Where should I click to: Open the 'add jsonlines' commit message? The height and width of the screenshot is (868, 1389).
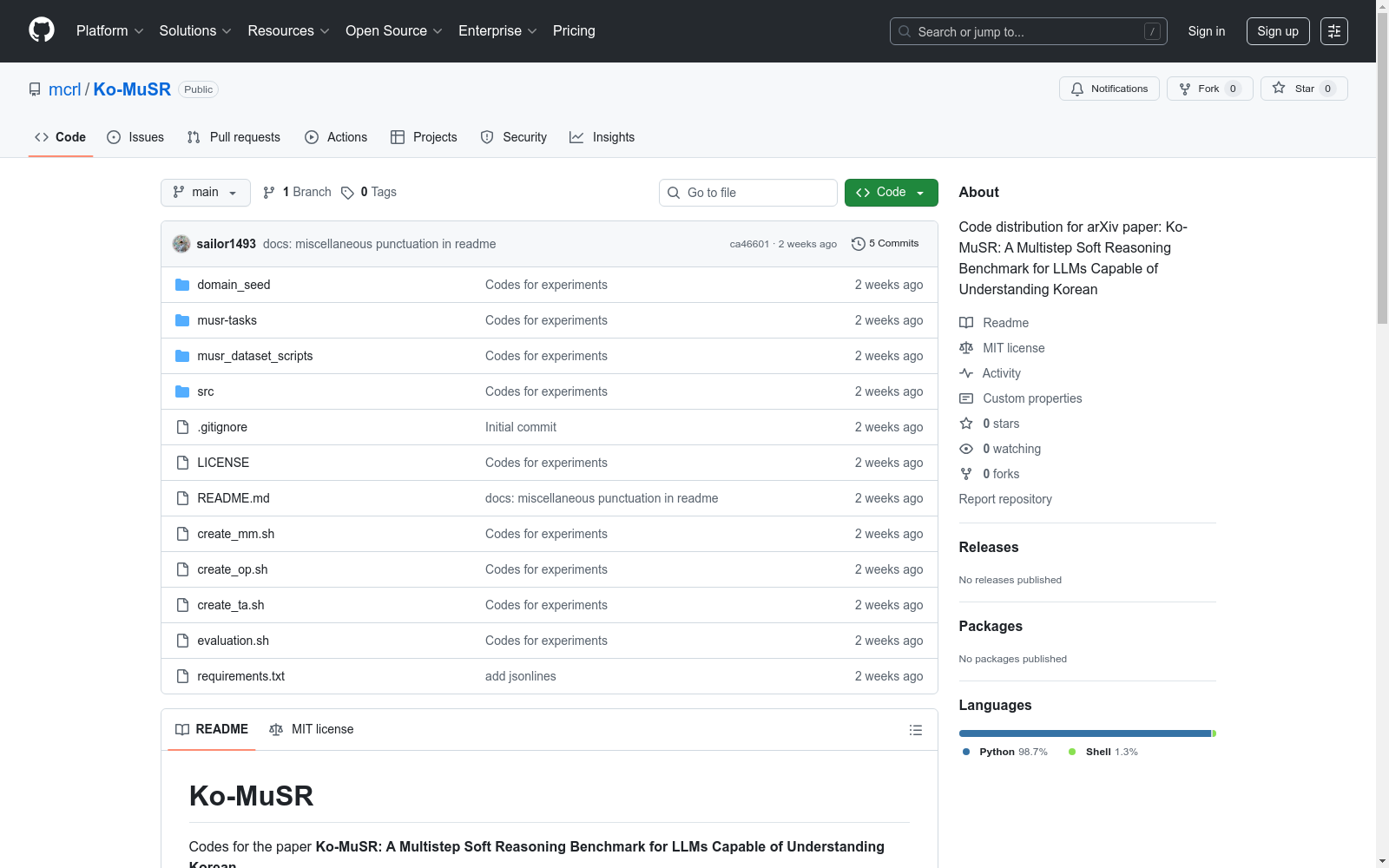(521, 676)
